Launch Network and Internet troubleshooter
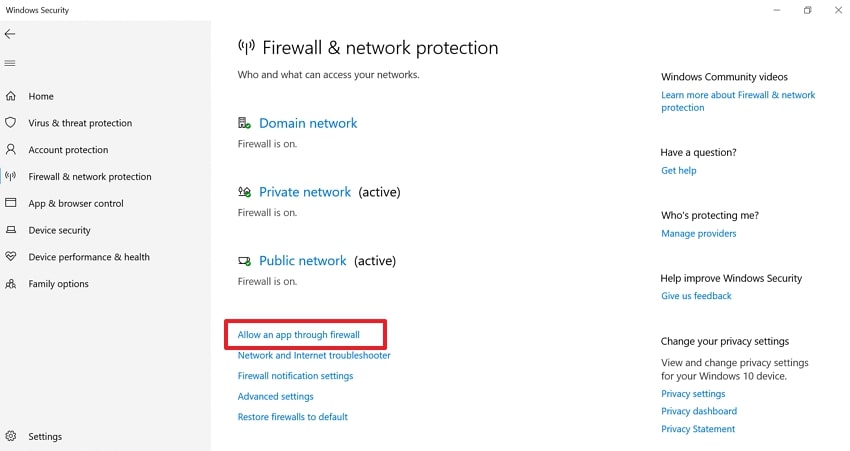850x451 pixels. (314, 355)
